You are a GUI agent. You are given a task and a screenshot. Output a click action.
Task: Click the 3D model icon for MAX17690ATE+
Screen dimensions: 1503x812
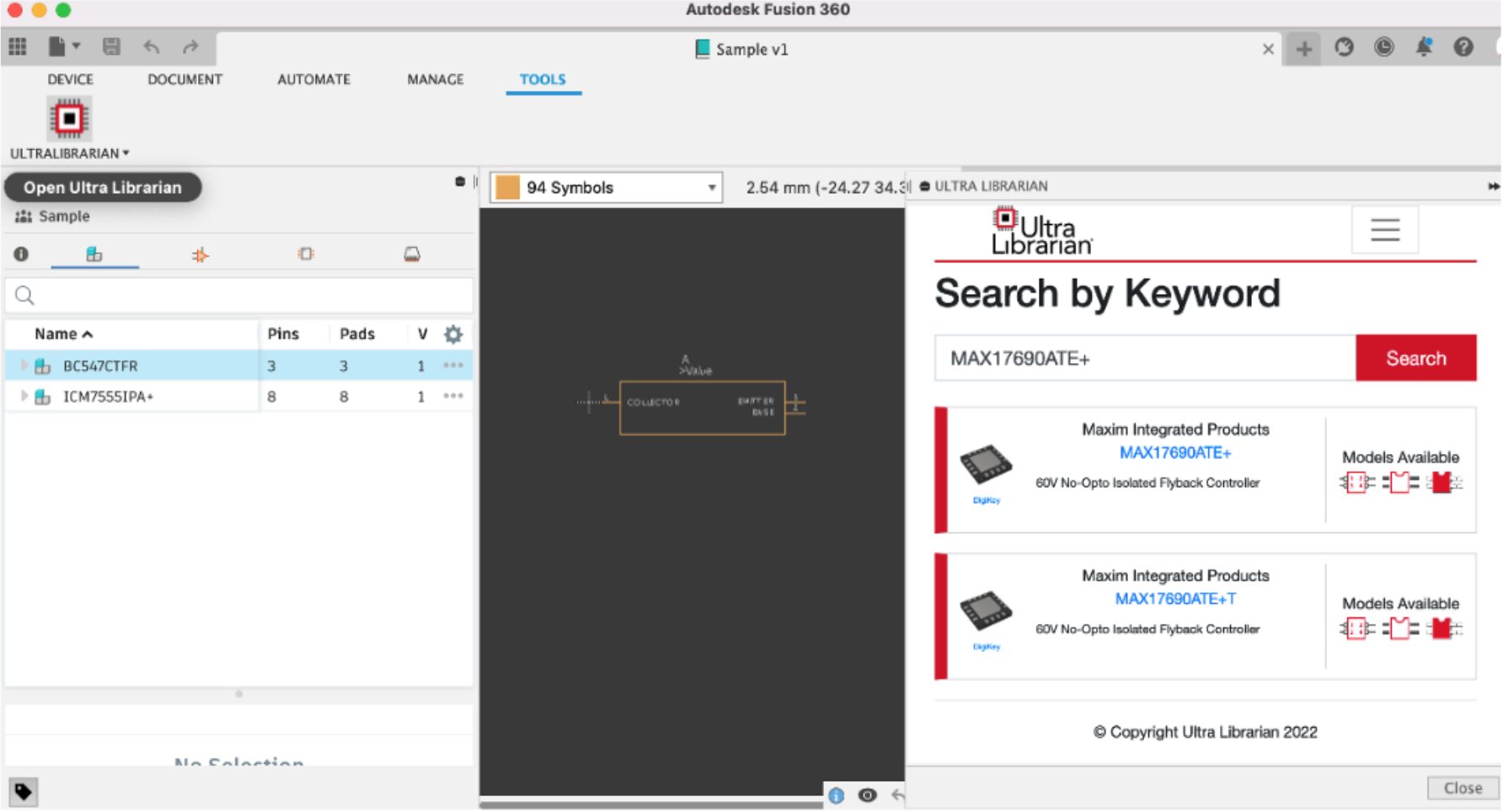click(1444, 483)
